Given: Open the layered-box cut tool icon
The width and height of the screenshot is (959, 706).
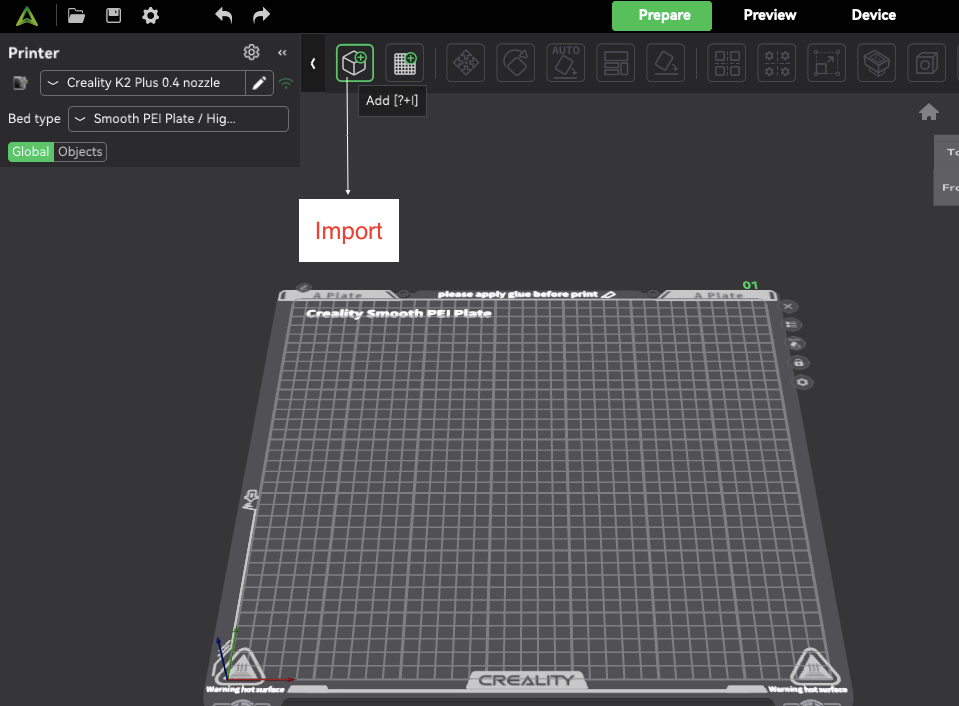Looking at the screenshot, I should click(876, 62).
